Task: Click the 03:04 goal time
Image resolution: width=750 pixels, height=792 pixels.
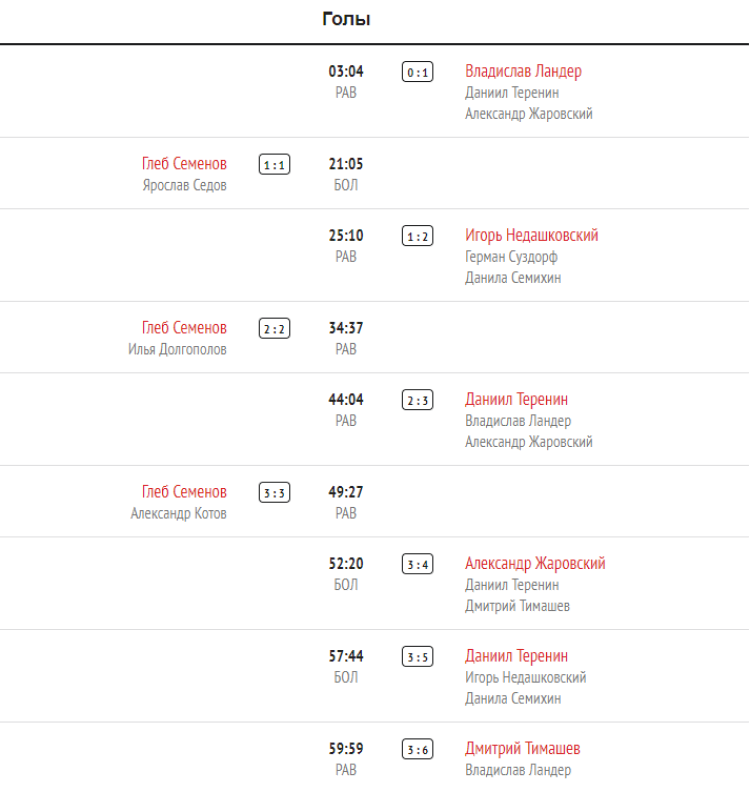Action: click(346, 71)
